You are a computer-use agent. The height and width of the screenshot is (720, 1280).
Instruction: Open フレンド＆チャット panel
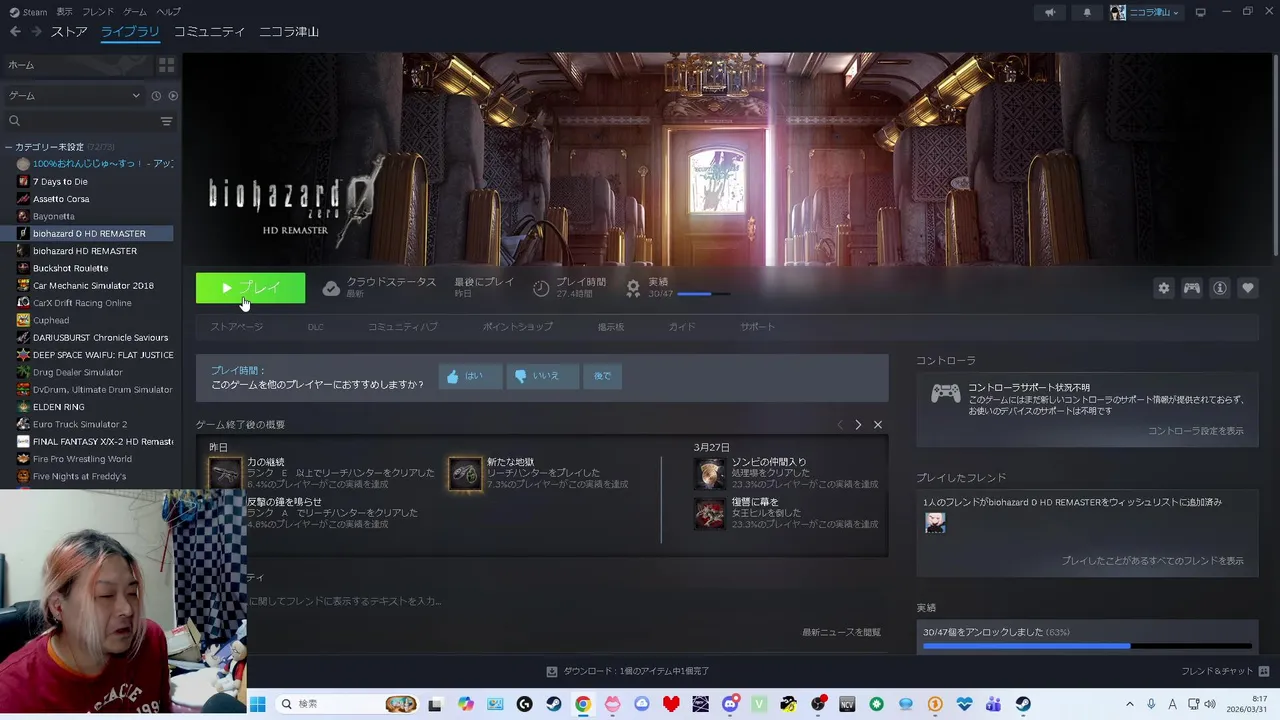coord(1224,671)
